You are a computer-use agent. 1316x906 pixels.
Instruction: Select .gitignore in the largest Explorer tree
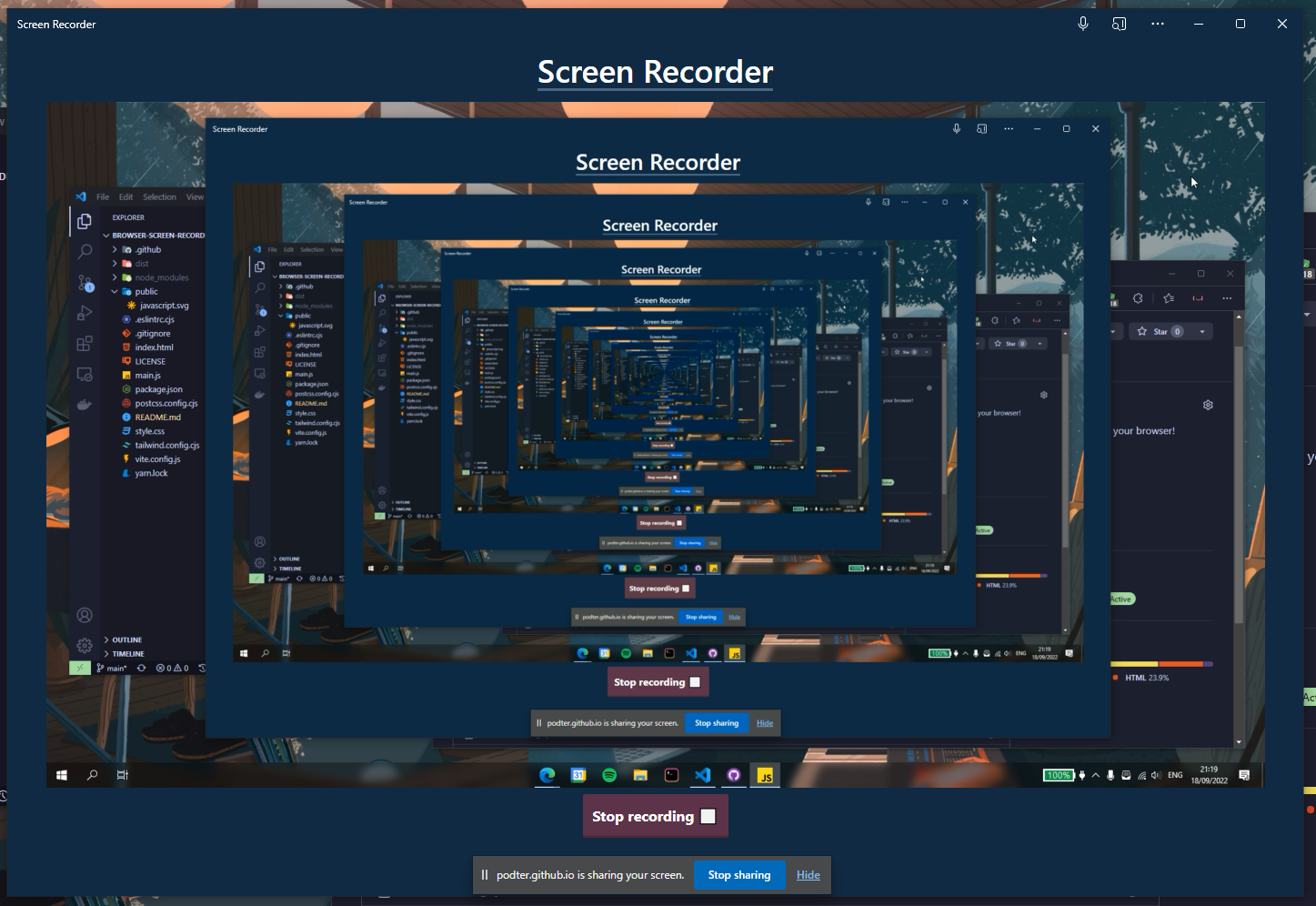coord(153,334)
